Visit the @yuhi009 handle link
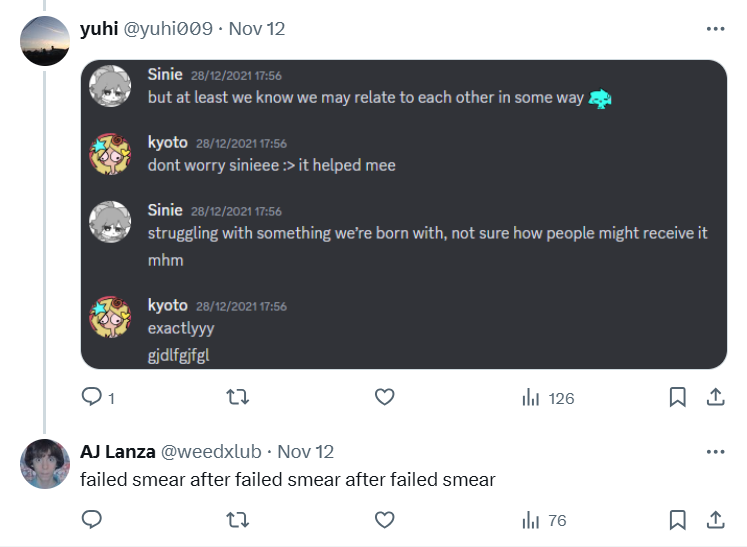The width and height of the screenshot is (747, 547). [168, 29]
